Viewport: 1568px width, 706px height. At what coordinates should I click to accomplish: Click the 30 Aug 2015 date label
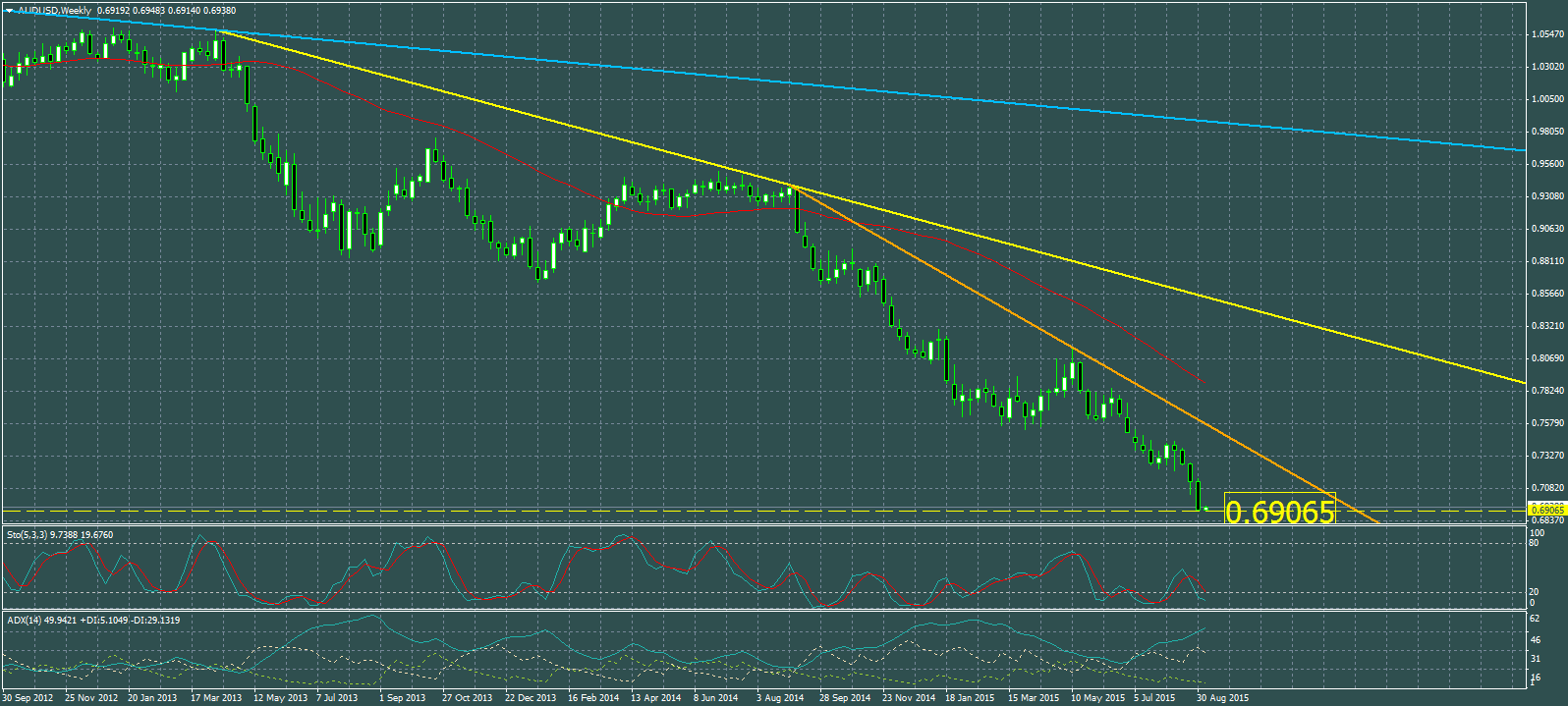tap(1222, 698)
